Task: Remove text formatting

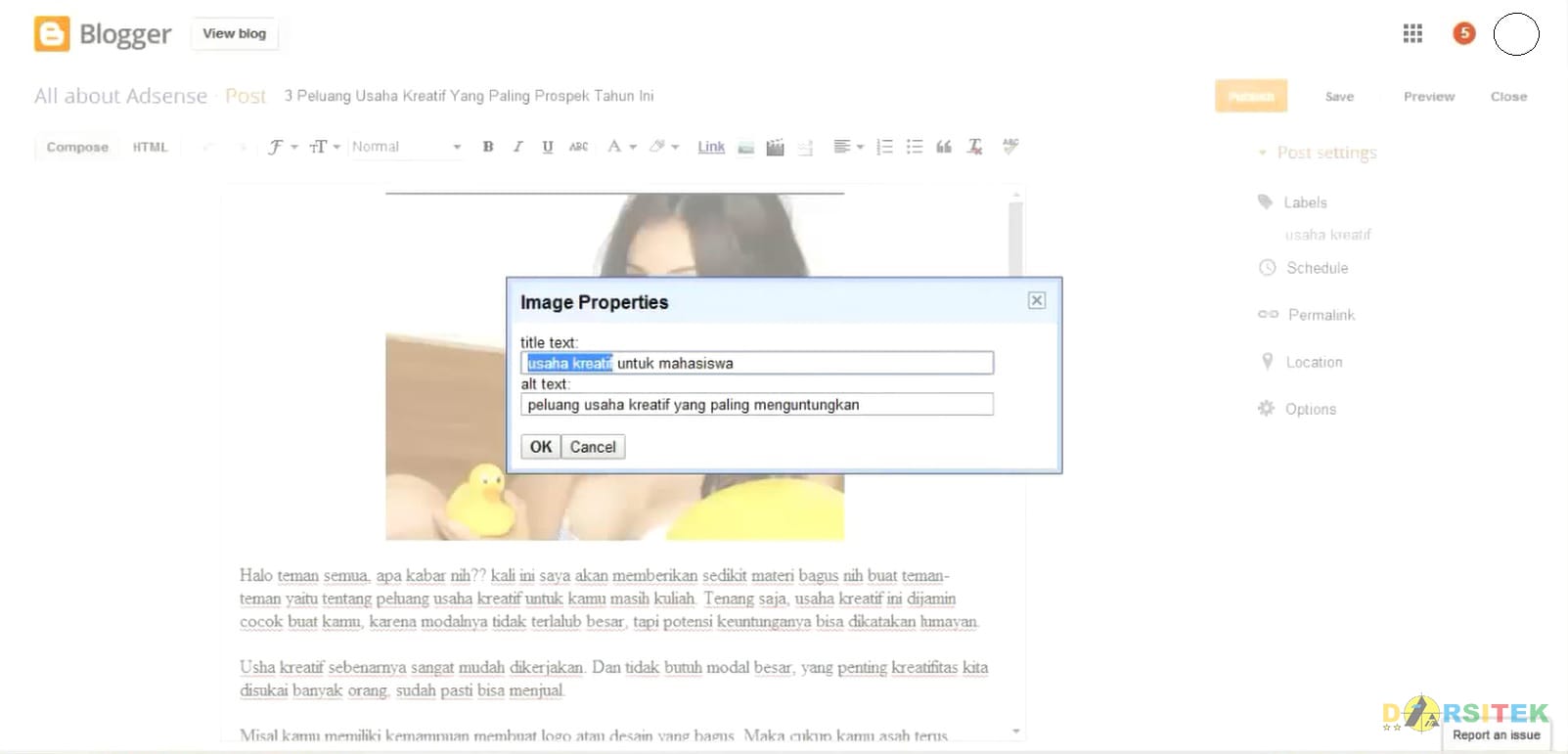Action: (975, 147)
